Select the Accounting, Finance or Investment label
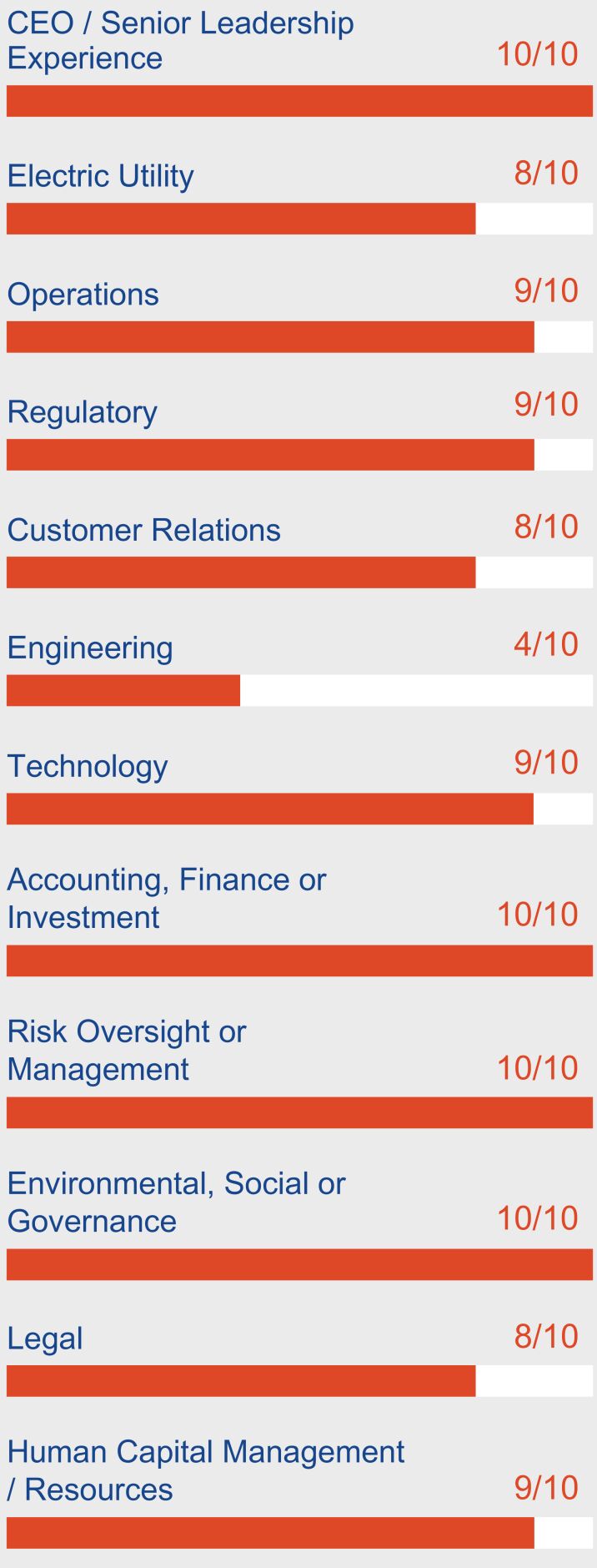 point(167,898)
